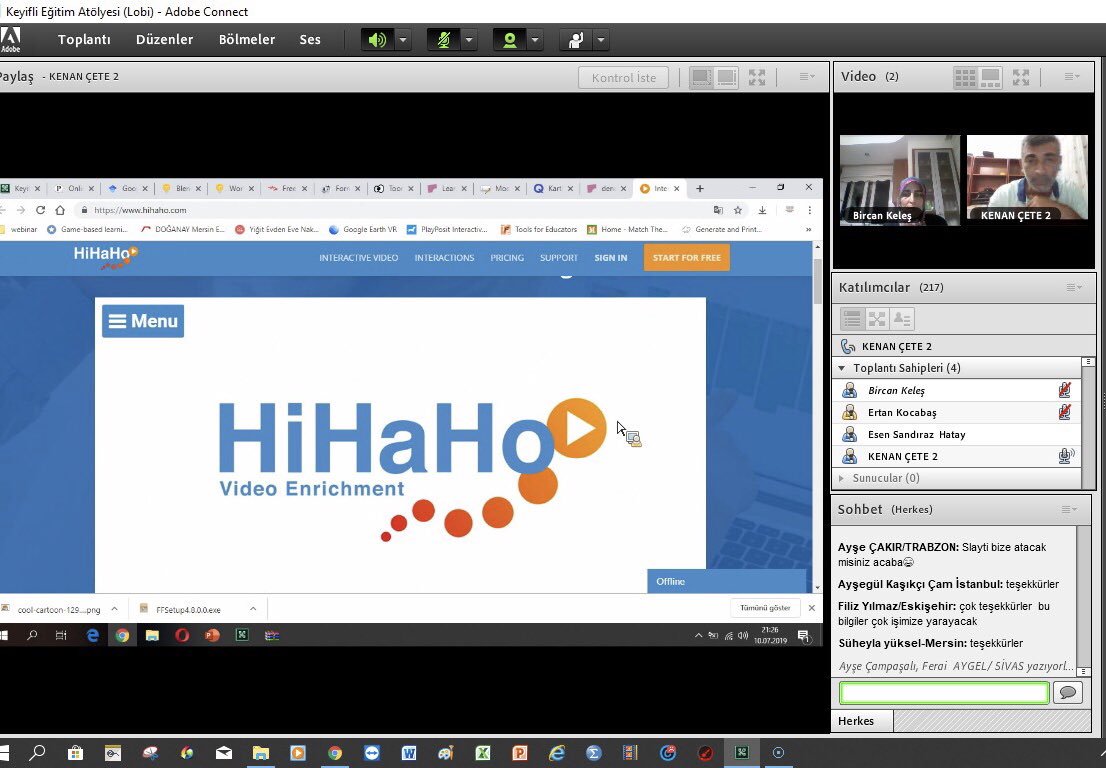This screenshot has height=768, width=1106.
Task: Collapse the Toplantı Sahipleri group
Action: 841,368
